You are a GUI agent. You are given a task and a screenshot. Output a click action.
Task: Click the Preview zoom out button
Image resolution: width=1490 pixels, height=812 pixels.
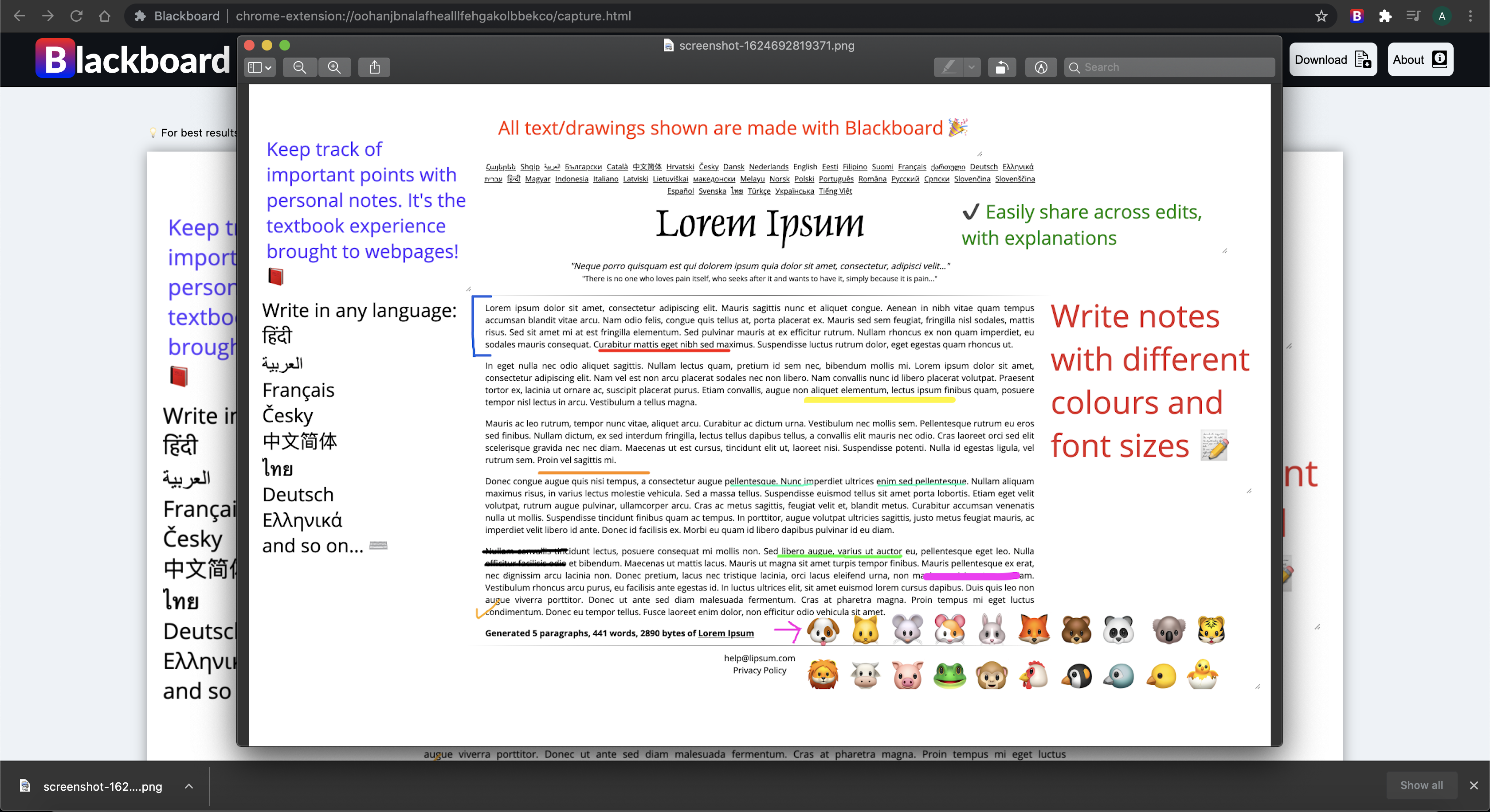[x=299, y=67]
